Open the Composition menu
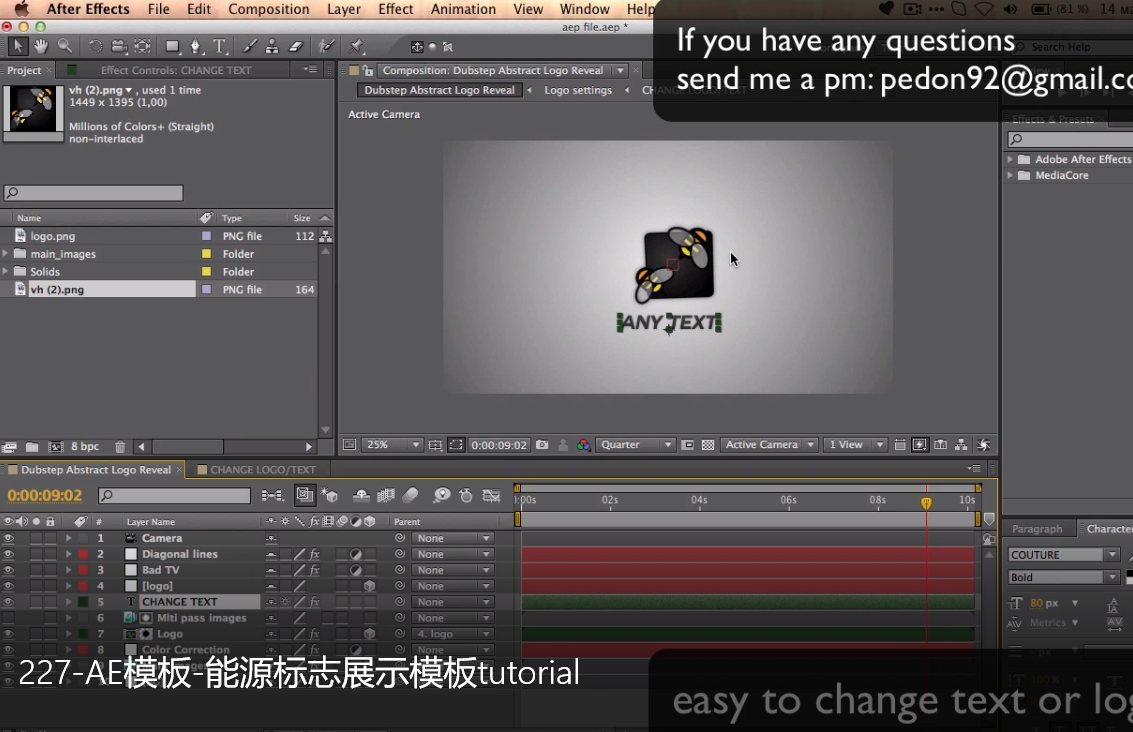The height and width of the screenshot is (732, 1133). [x=269, y=9]
